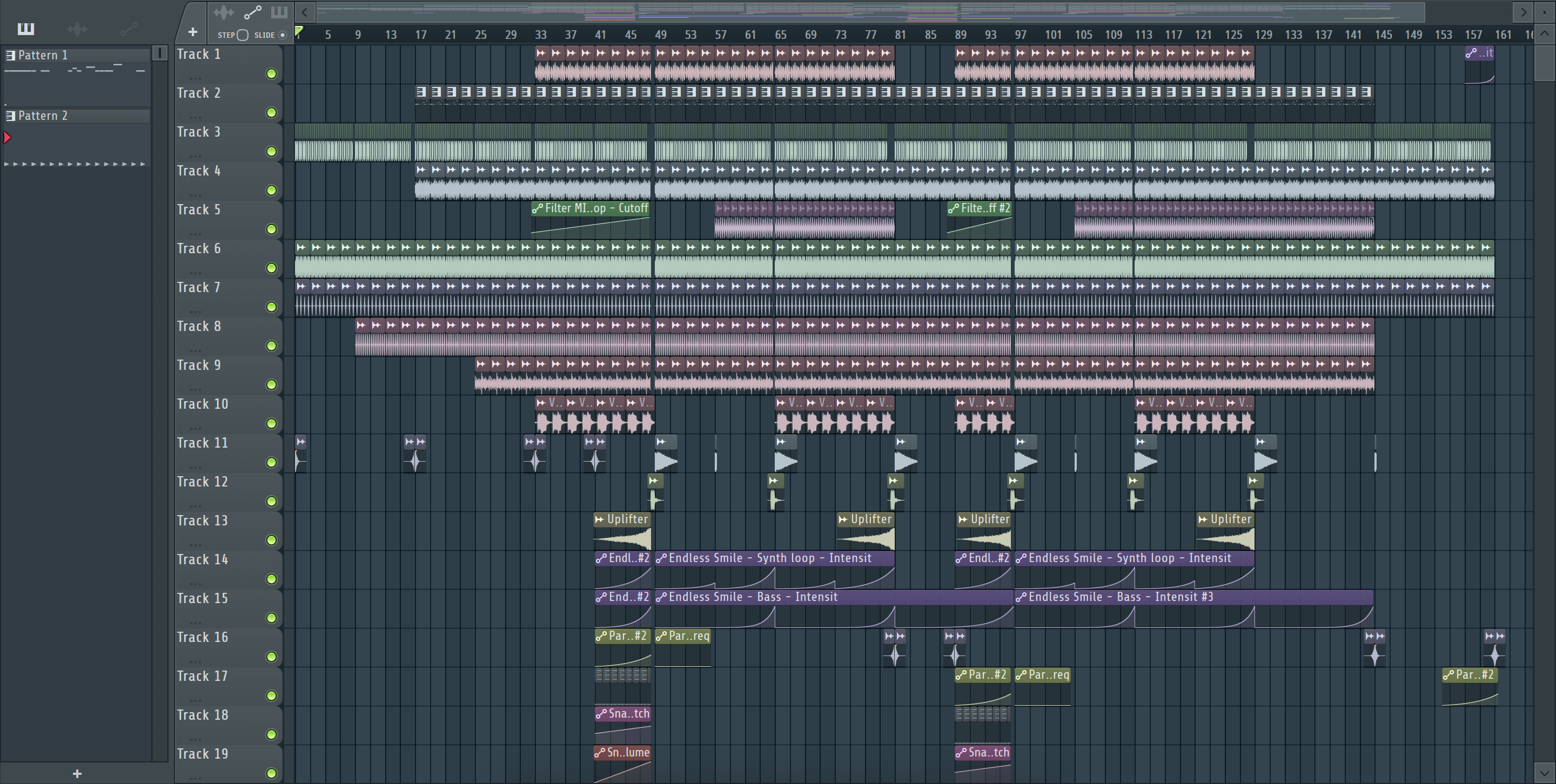The width and height of the screenshot is (1556, 784).
Task: Show audio clips in the picker panel
Action: click(77, 29)
